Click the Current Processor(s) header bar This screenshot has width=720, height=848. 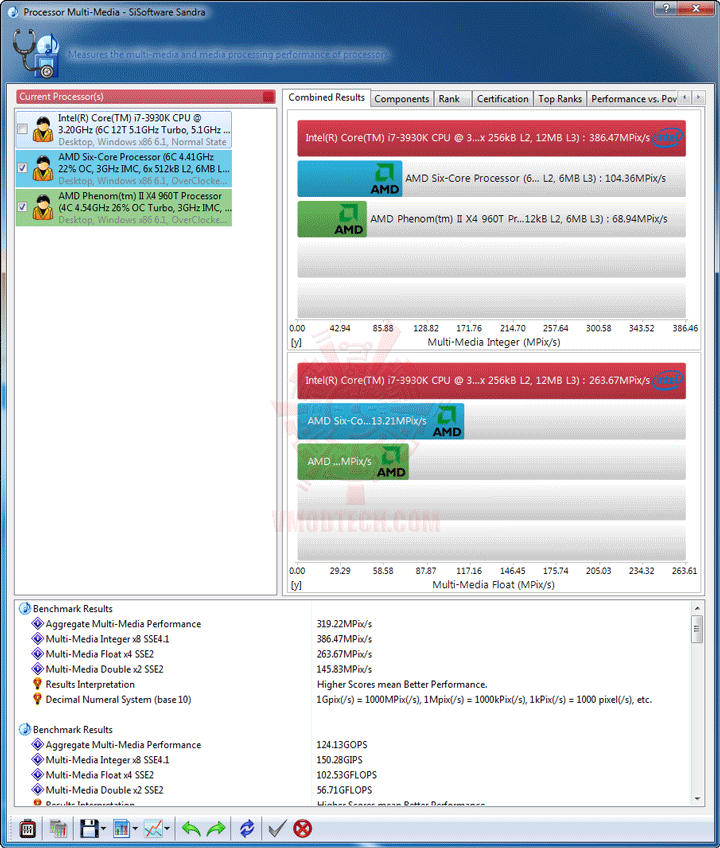pos(146,97)
